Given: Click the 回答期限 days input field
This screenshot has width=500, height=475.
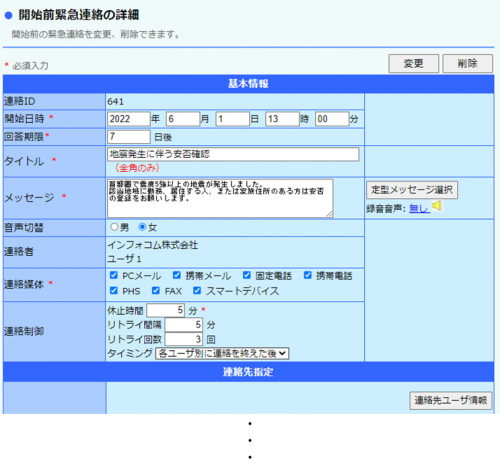Looking at the screenshot, I should 129,137.
